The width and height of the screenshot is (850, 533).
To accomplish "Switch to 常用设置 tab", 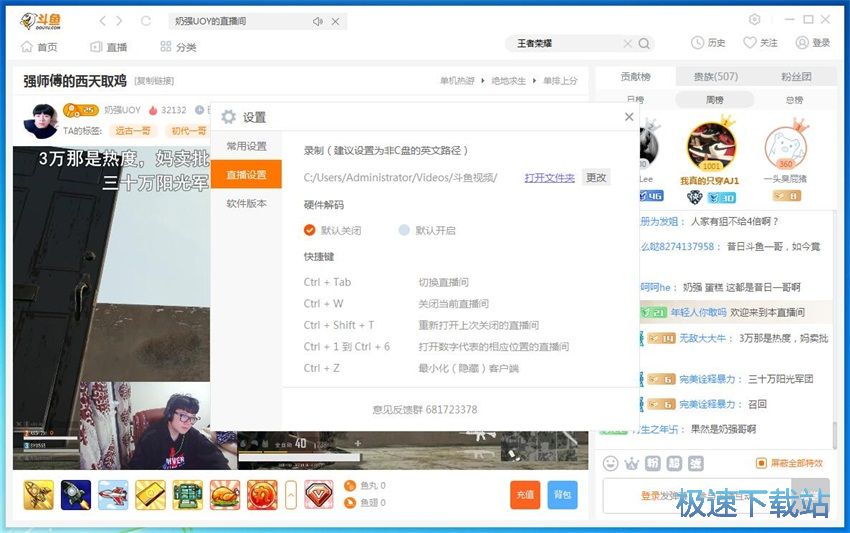I will point(246,146).
